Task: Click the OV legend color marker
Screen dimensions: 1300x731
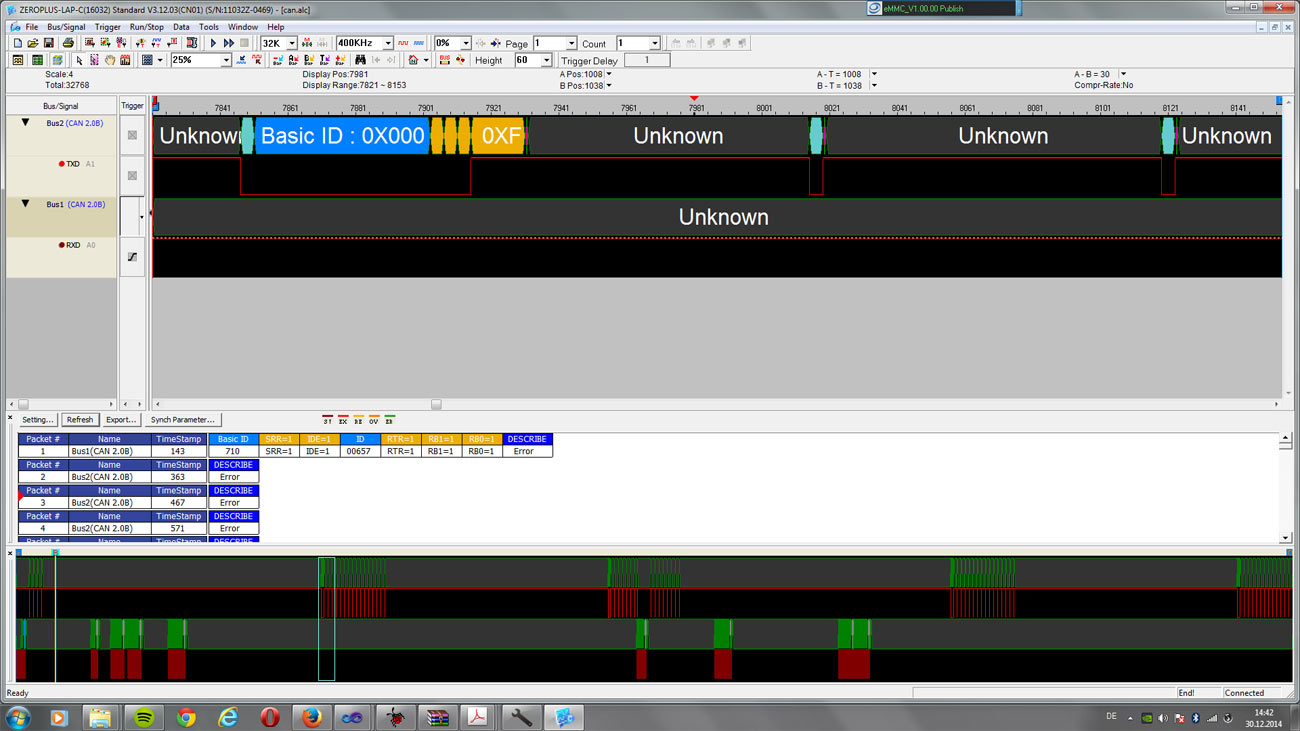Action: (374, 420)
